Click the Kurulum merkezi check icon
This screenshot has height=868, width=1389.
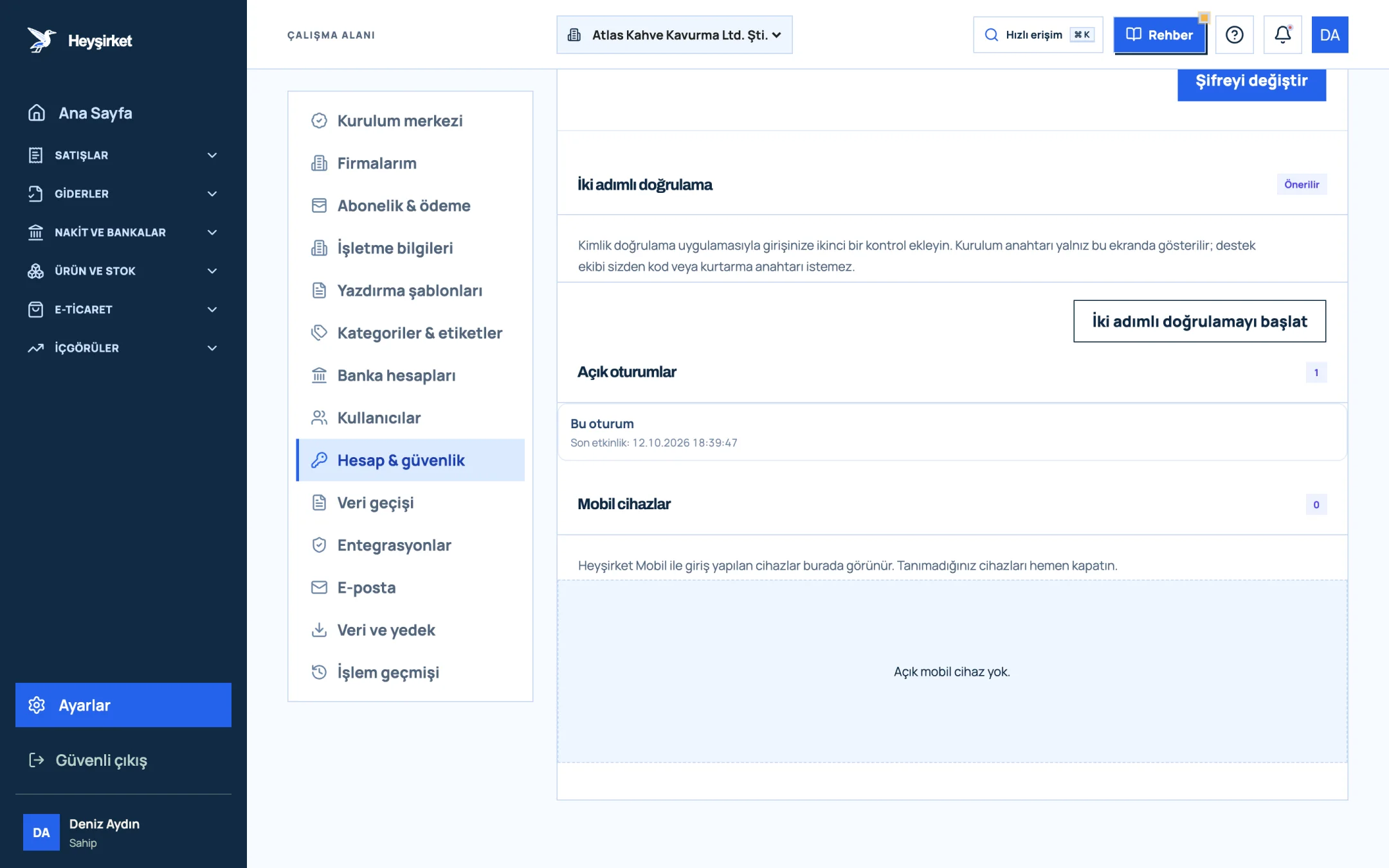coord(319,120)
